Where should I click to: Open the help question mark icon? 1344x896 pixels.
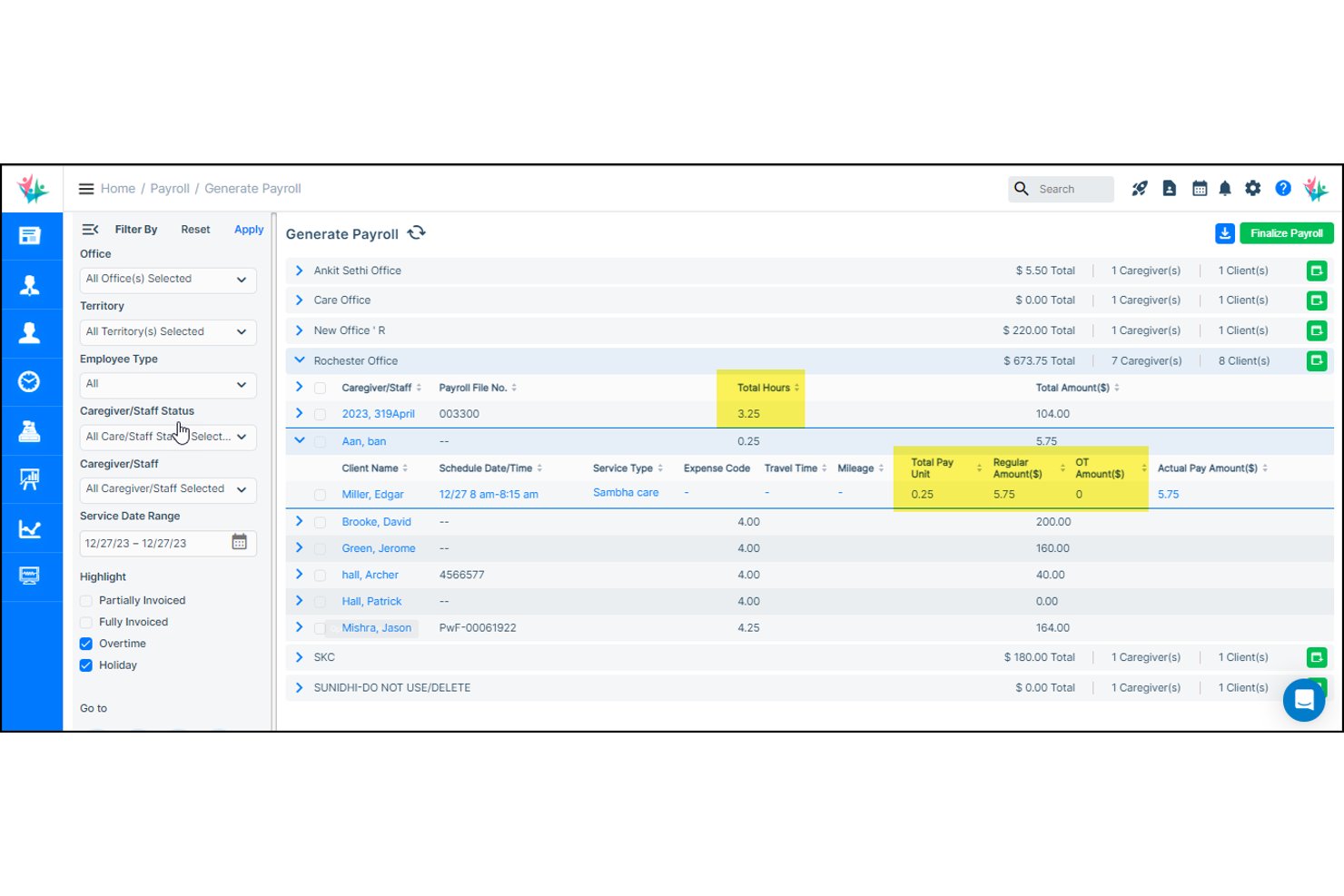coord(1283,189)
